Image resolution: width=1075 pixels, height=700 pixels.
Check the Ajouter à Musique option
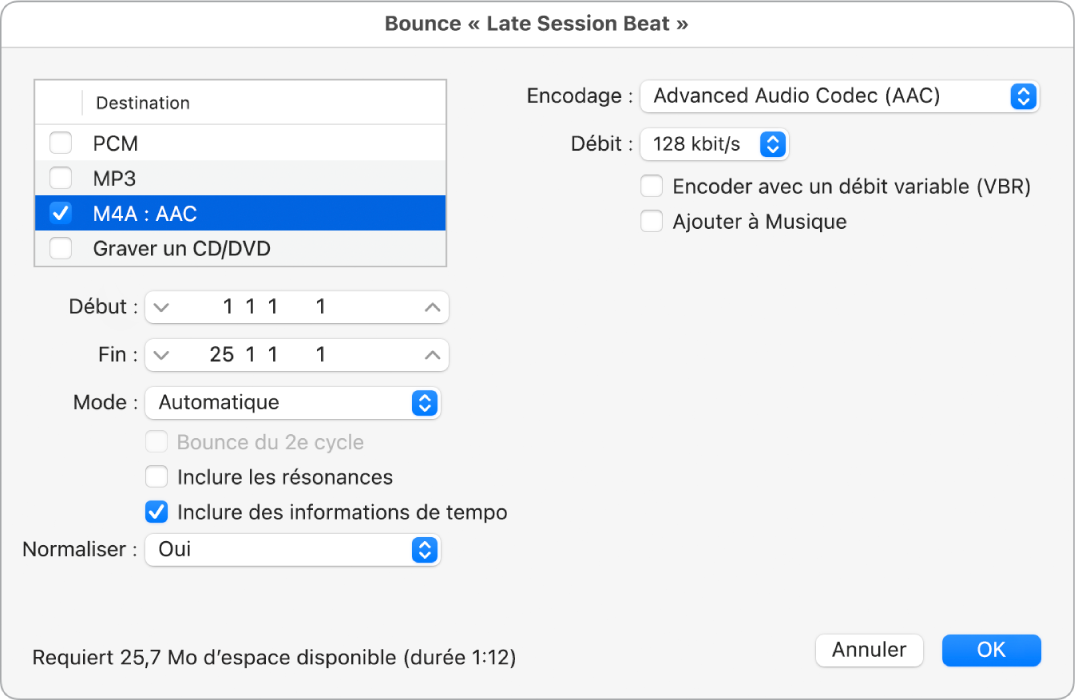[651, 221]
